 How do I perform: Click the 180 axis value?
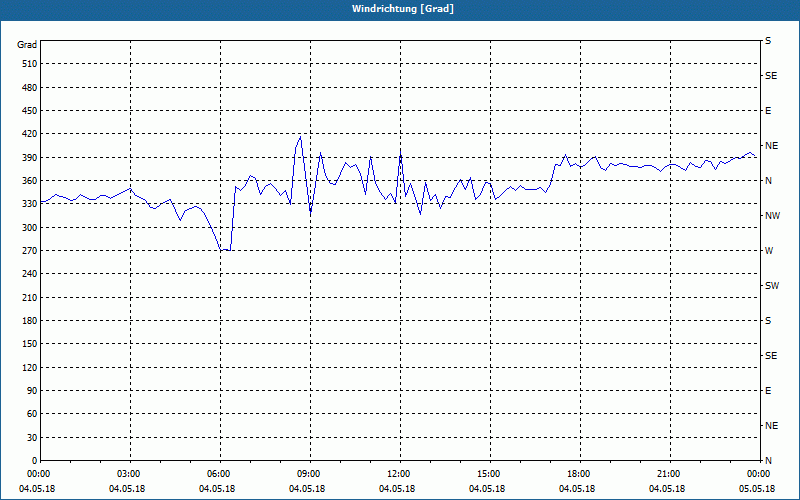30,321
